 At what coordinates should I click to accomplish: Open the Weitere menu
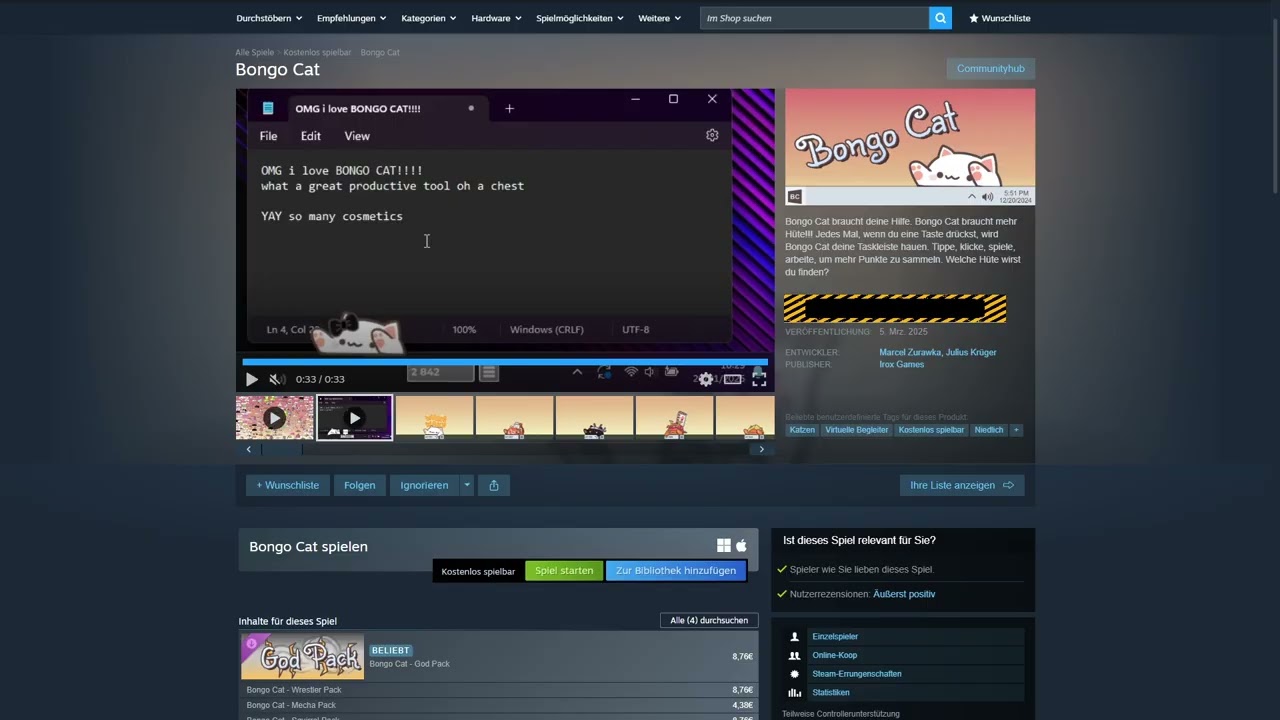[659, 18]
